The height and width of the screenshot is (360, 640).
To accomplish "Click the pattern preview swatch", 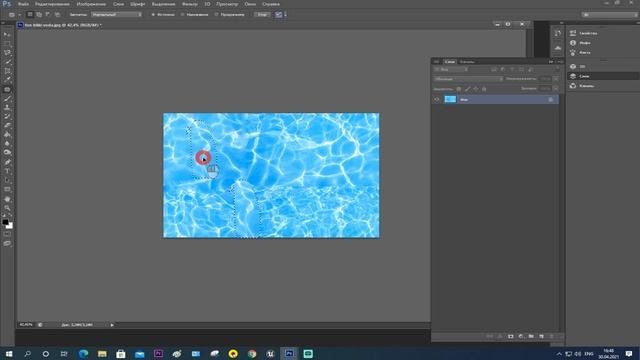I will point(278,14).
